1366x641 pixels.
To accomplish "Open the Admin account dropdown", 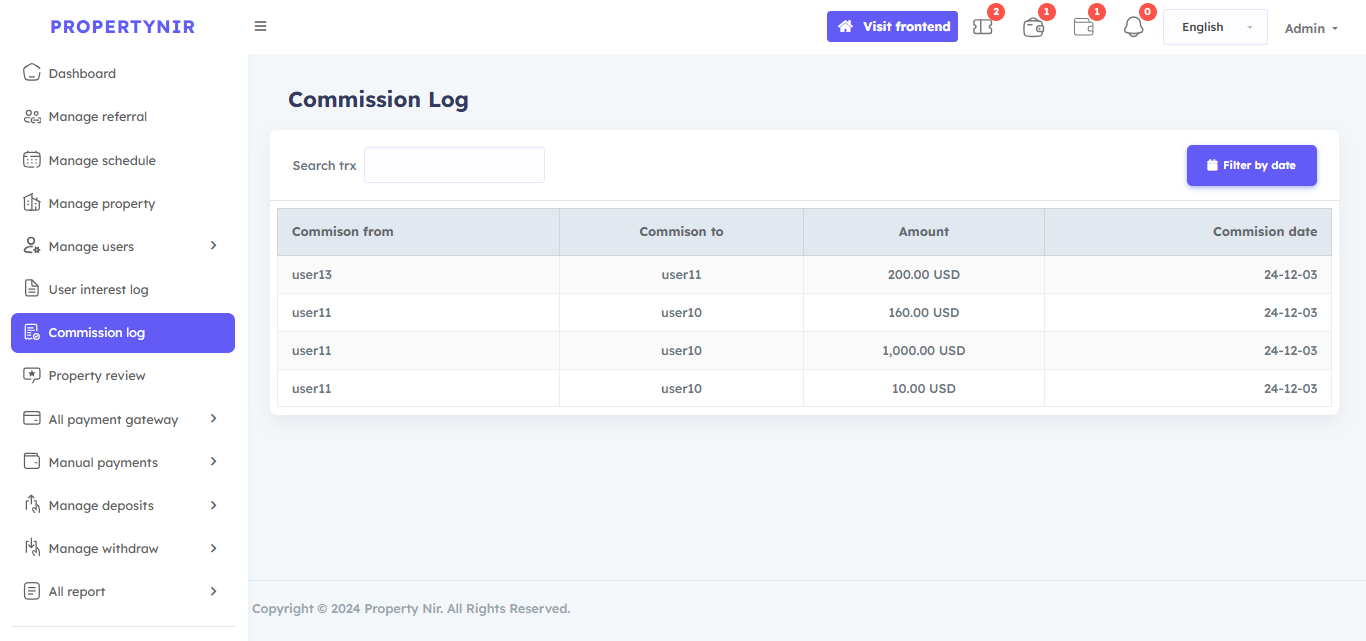I will click(x=1311, y=28).
